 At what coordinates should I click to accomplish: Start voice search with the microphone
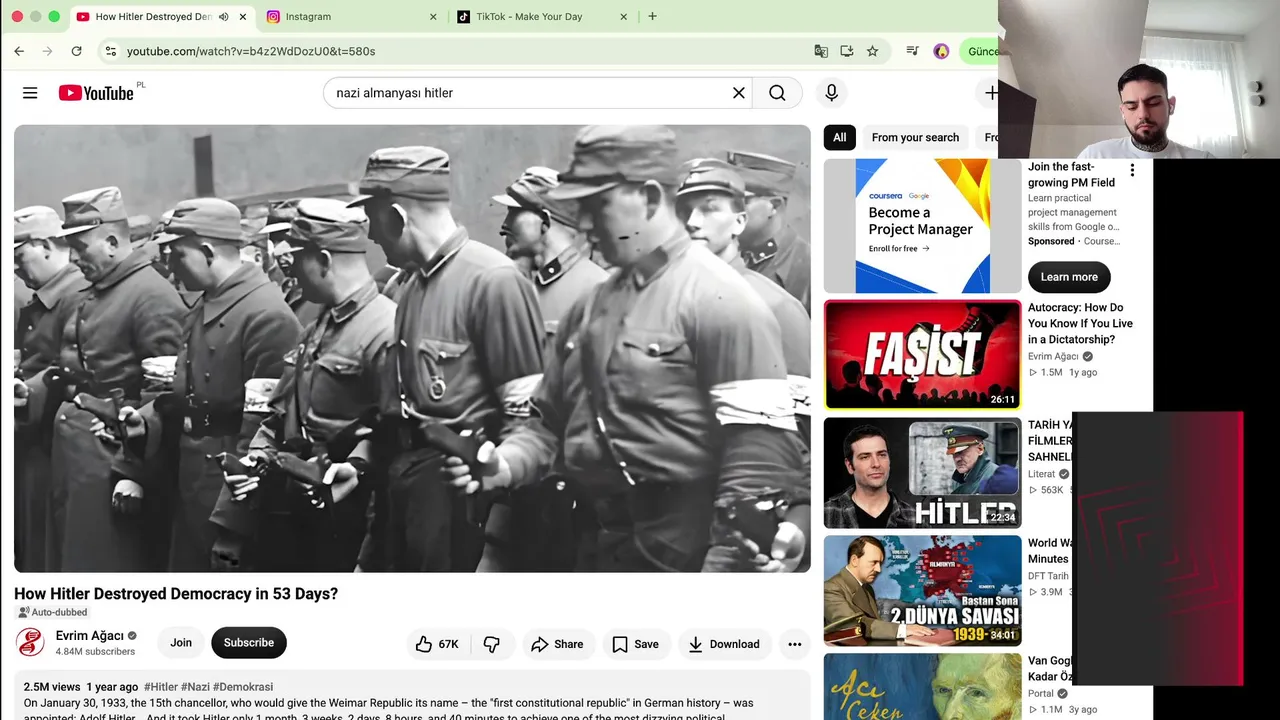point(831,93)
